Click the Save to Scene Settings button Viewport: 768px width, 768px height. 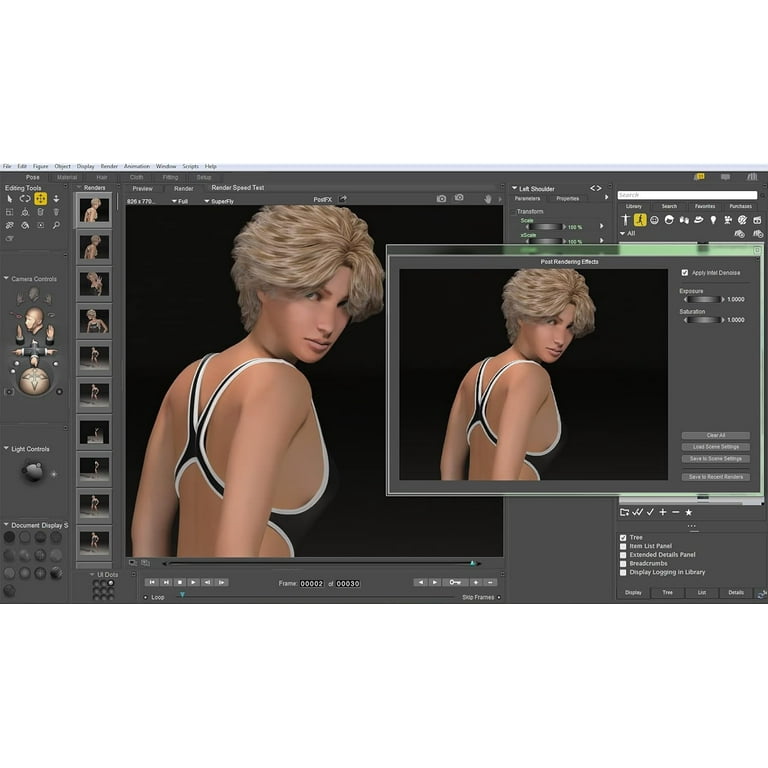click(715, 459)
